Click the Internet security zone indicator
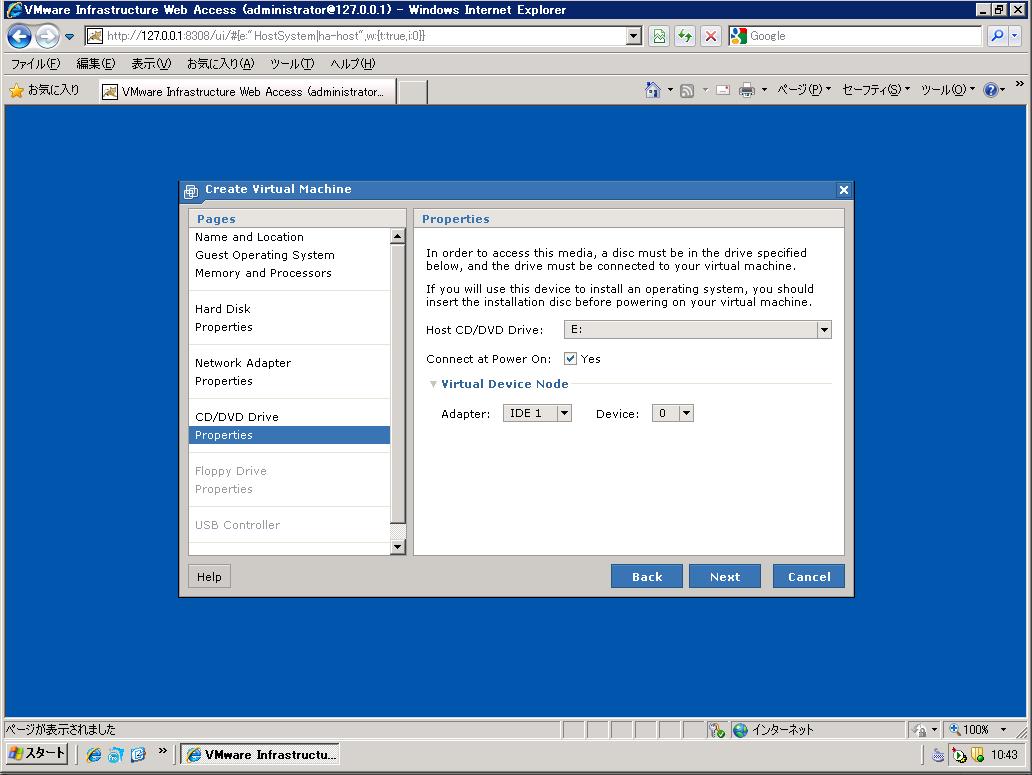Screen dimensions: 1032x775 coord(773,730)
